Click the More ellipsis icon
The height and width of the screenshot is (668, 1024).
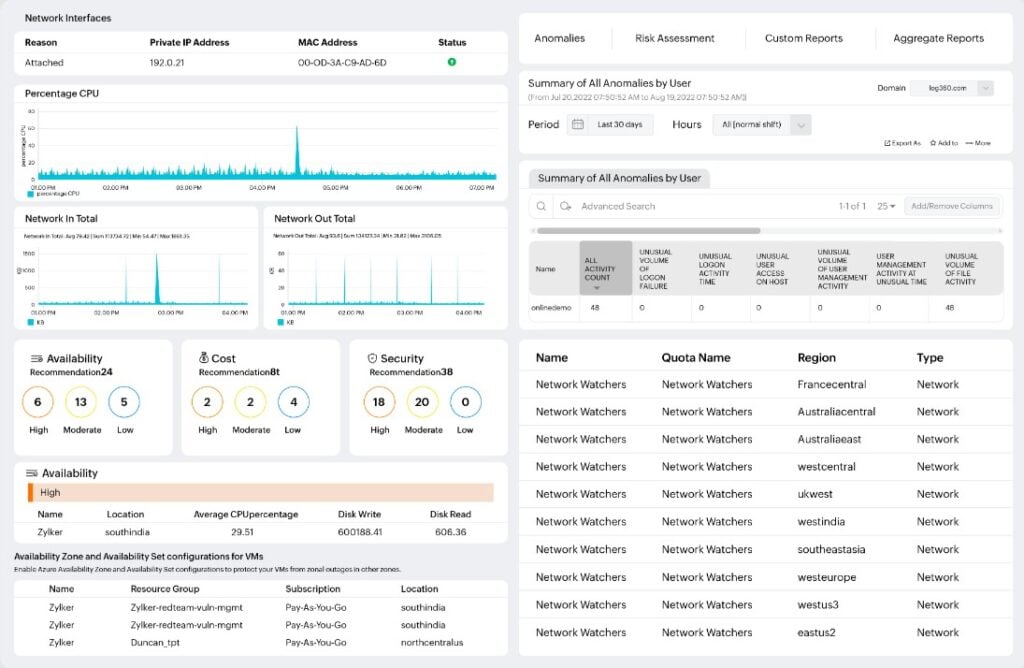click(969, 143)
